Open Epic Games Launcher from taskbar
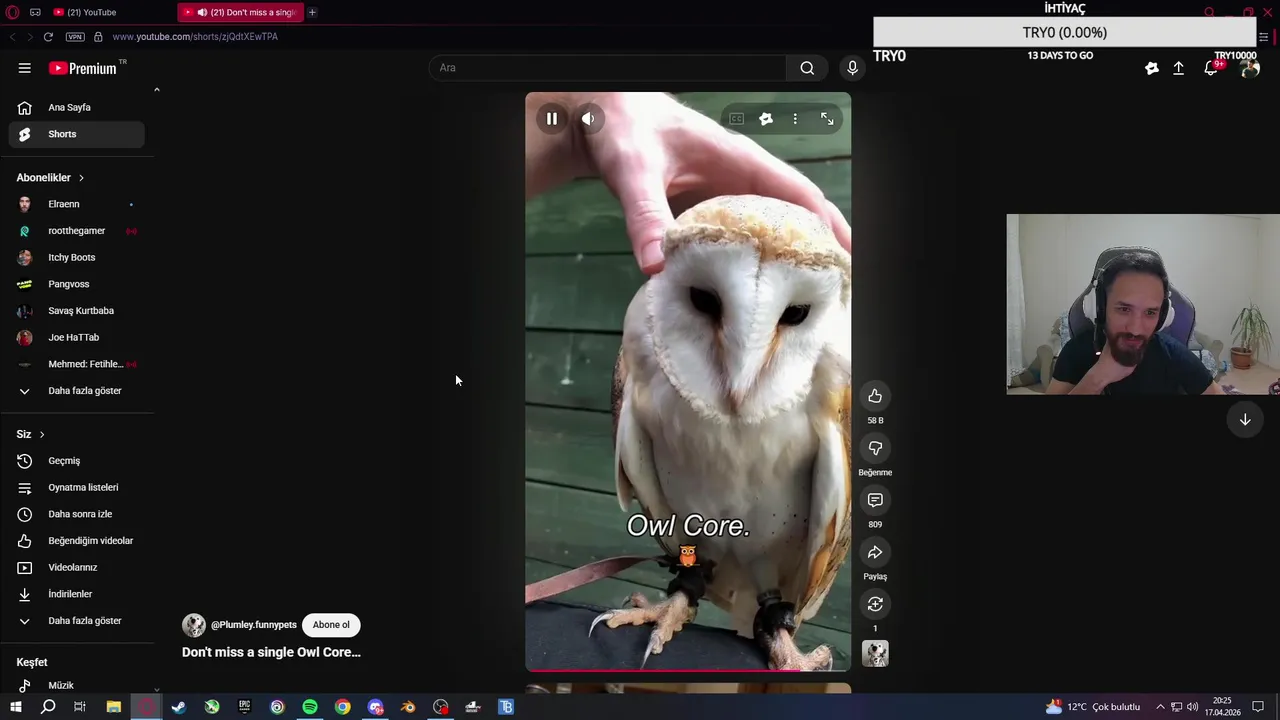The height and width of the screenshot is (720, 1280). 245,707
